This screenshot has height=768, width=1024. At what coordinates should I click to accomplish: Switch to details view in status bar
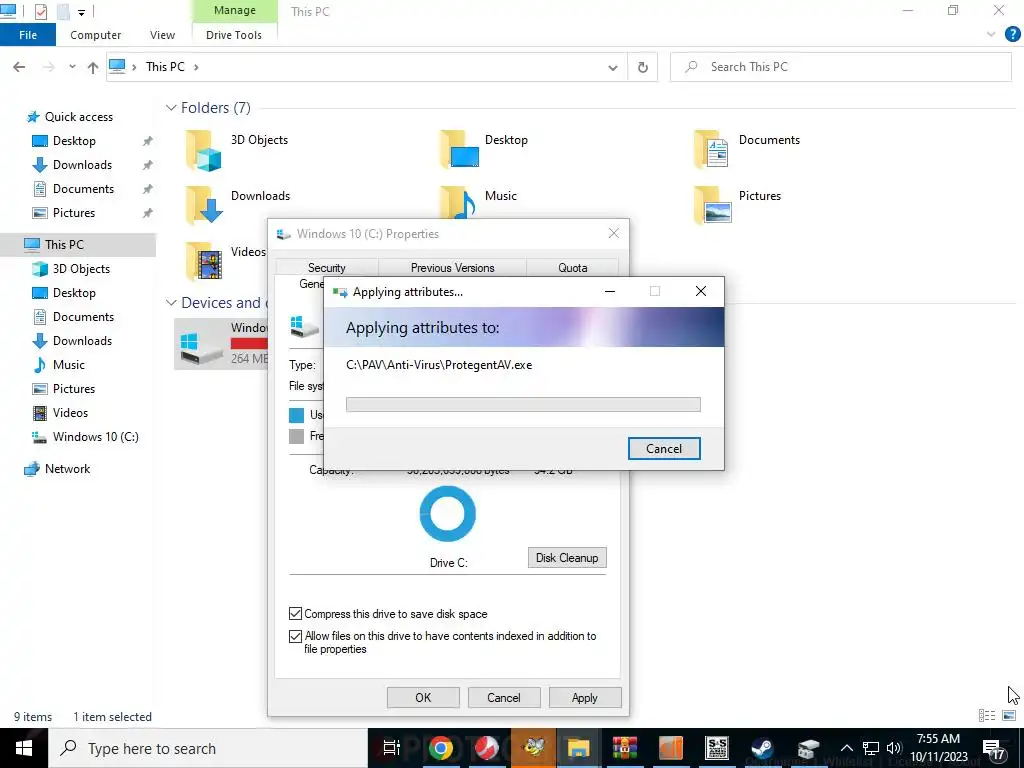pos(987,716)
